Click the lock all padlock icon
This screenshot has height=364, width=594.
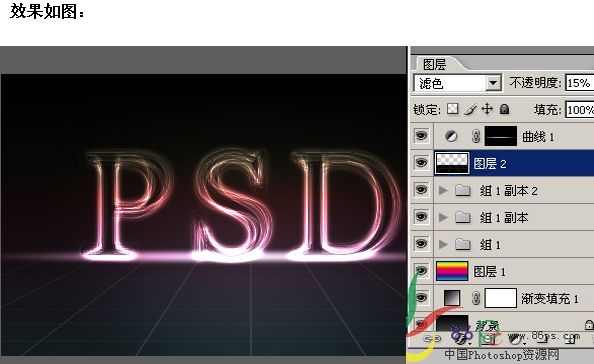[504, 109]
